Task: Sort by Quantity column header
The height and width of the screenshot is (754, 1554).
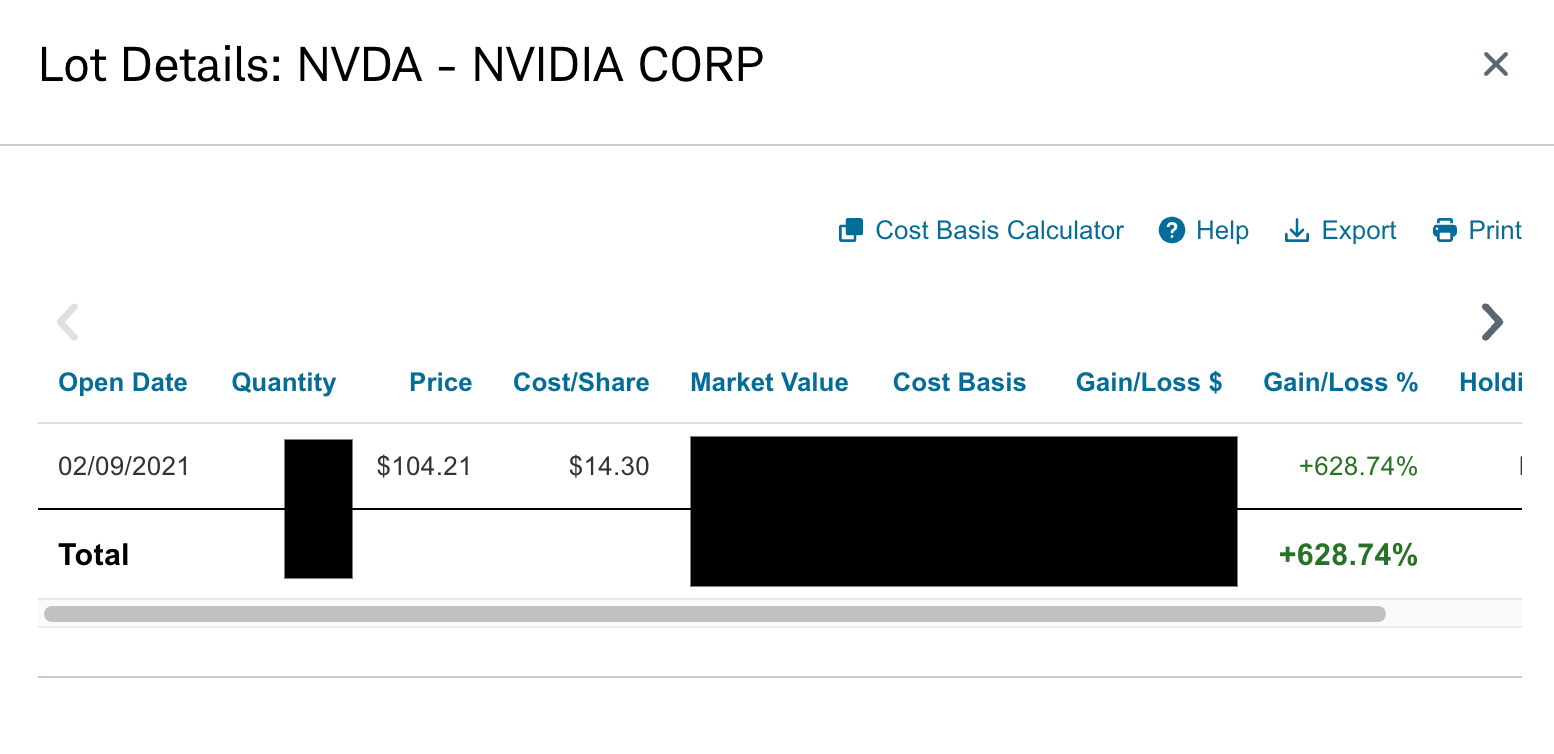Action: coord(284,383)
